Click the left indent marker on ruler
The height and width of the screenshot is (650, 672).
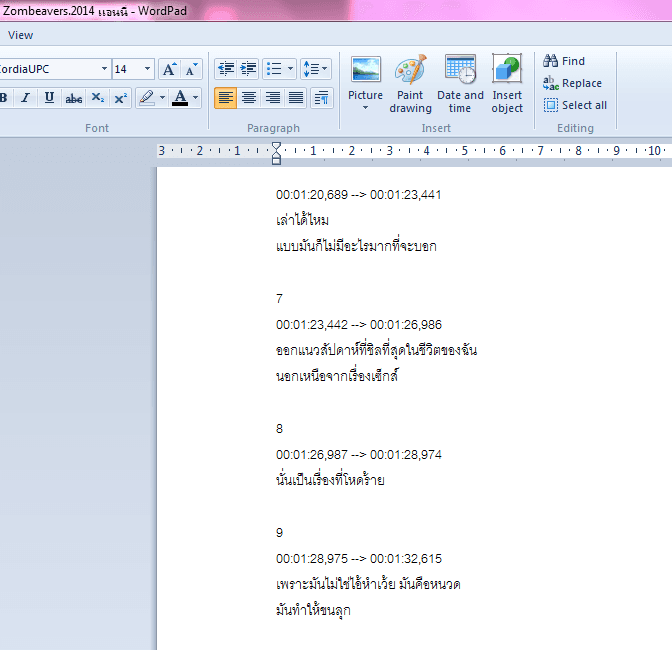276,159
